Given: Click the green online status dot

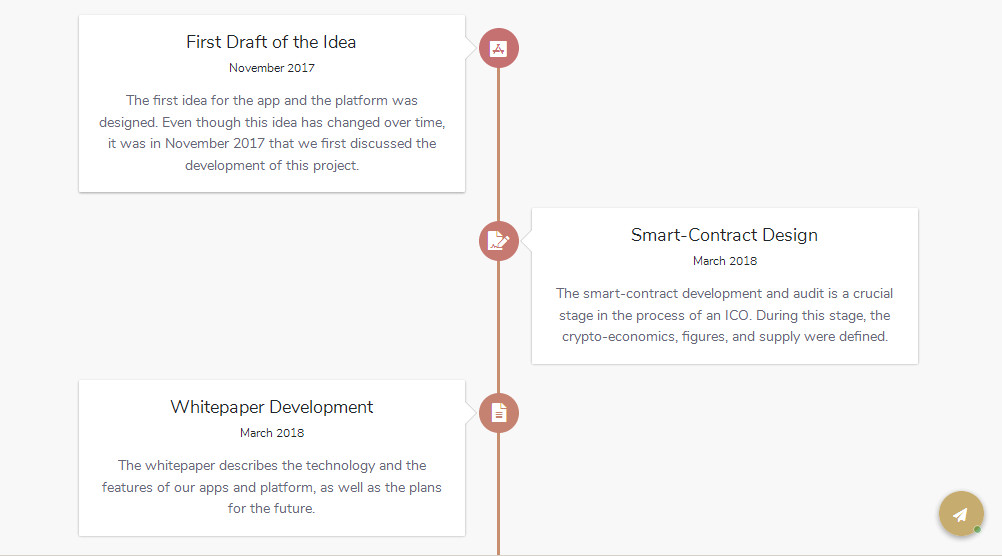Looking at the screenshot, I should (x=977, y=529).
